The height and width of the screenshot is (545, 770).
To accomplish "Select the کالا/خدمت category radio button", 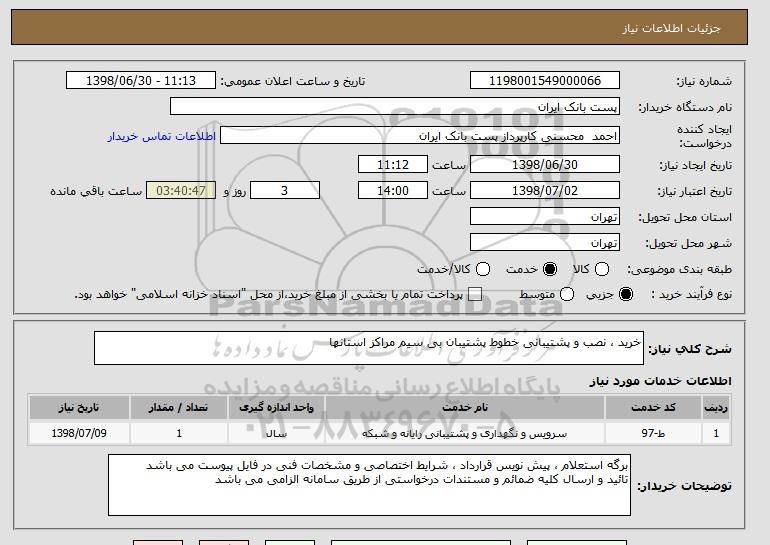I will 483,269.
